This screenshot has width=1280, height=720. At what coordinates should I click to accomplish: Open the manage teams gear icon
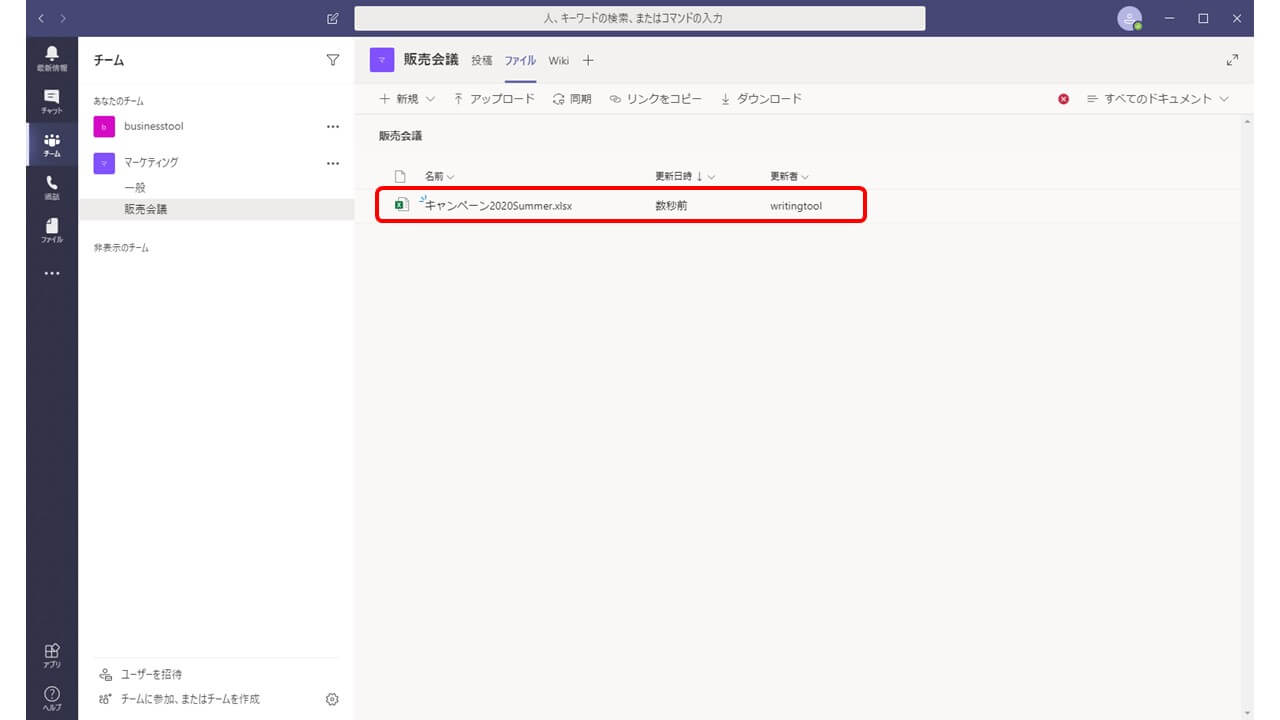[333, 699]
